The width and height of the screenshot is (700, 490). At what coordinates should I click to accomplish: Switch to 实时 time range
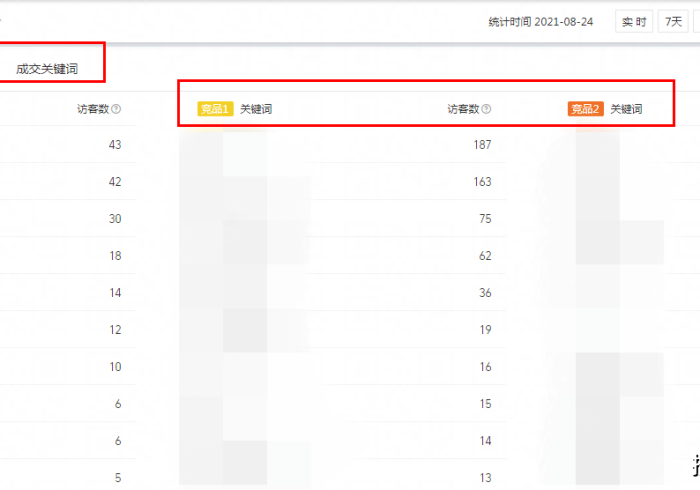coord(634,21)
